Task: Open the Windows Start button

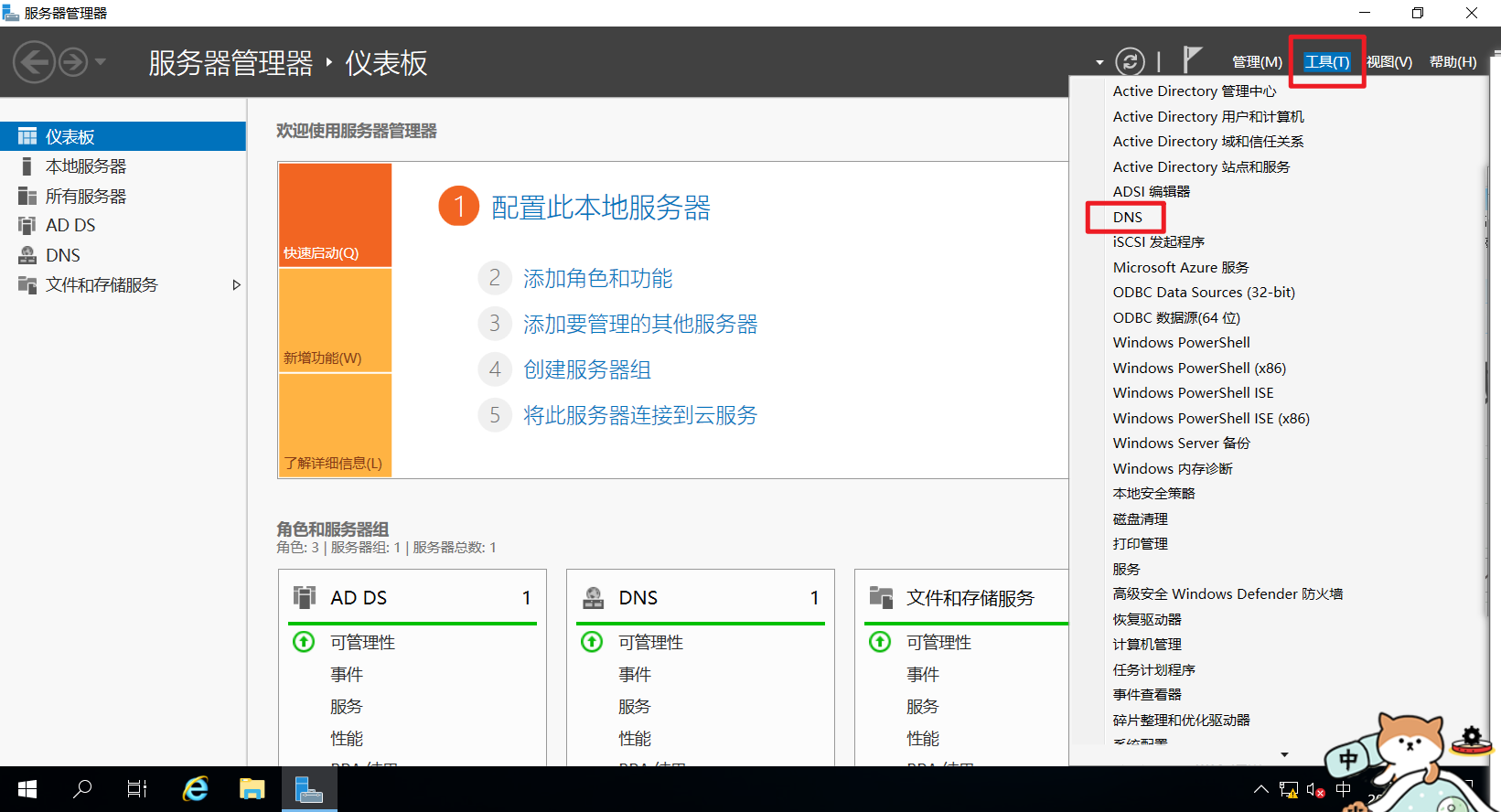Action: 27,789
